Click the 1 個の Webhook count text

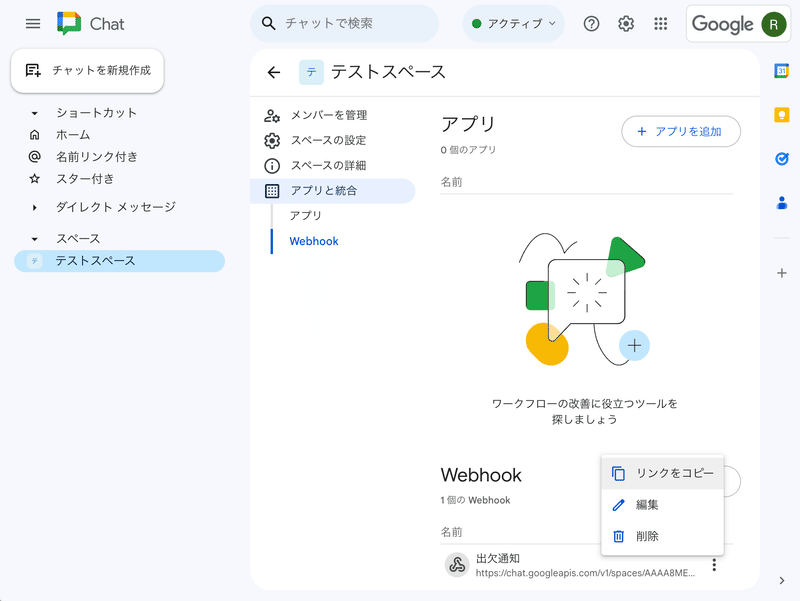(475, 500)
